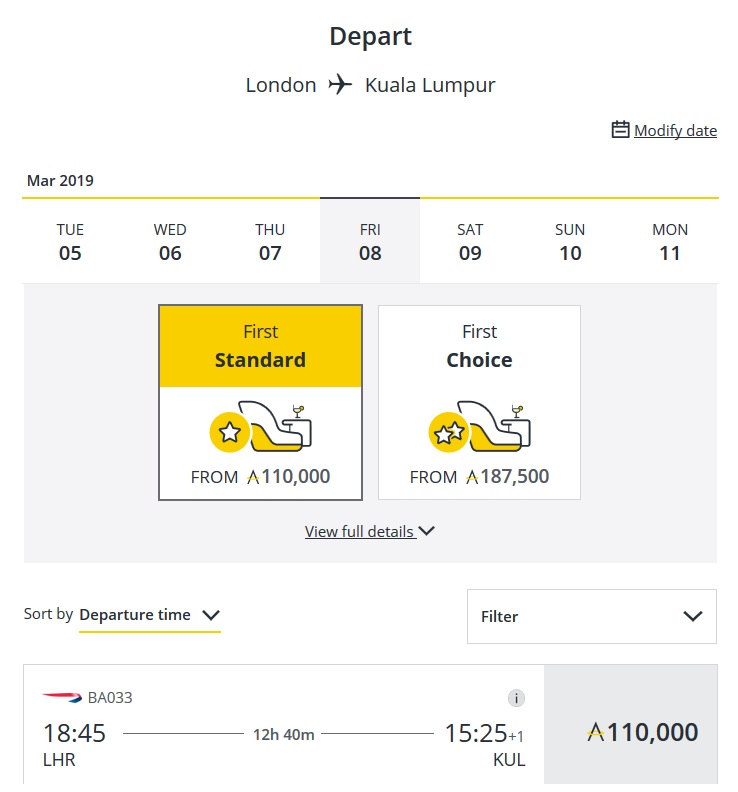Open the Filter dropdown

(x=591, y=616)
